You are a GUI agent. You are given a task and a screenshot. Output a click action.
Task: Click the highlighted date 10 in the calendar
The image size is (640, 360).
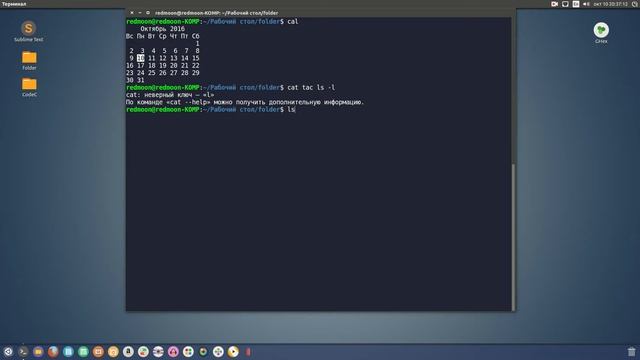click(140, 58)
